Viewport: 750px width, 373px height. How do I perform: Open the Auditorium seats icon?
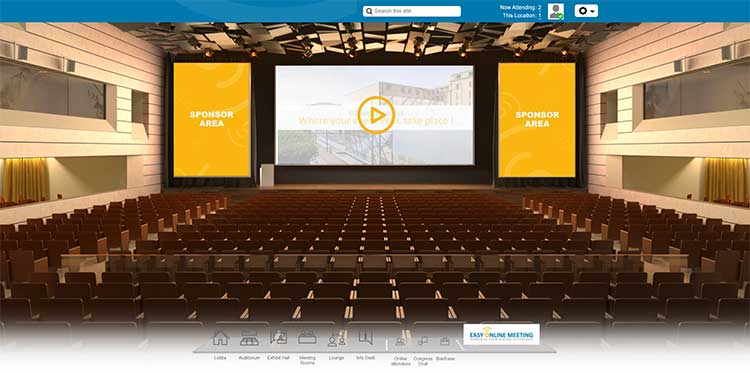pyautogui.click(x=249, y=338)
